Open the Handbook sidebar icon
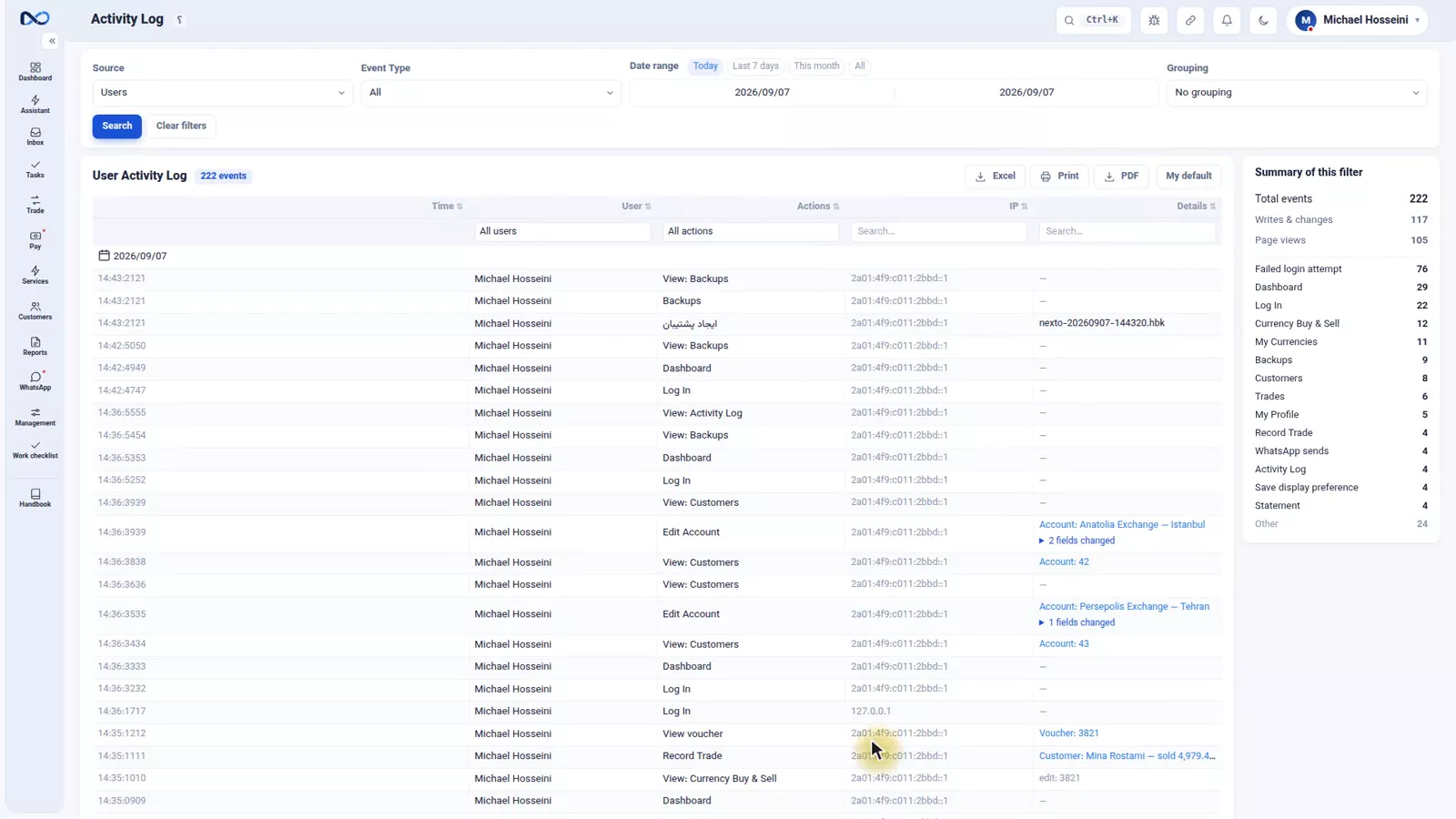This screenshot has width=1456, height=819. [35, 498]
